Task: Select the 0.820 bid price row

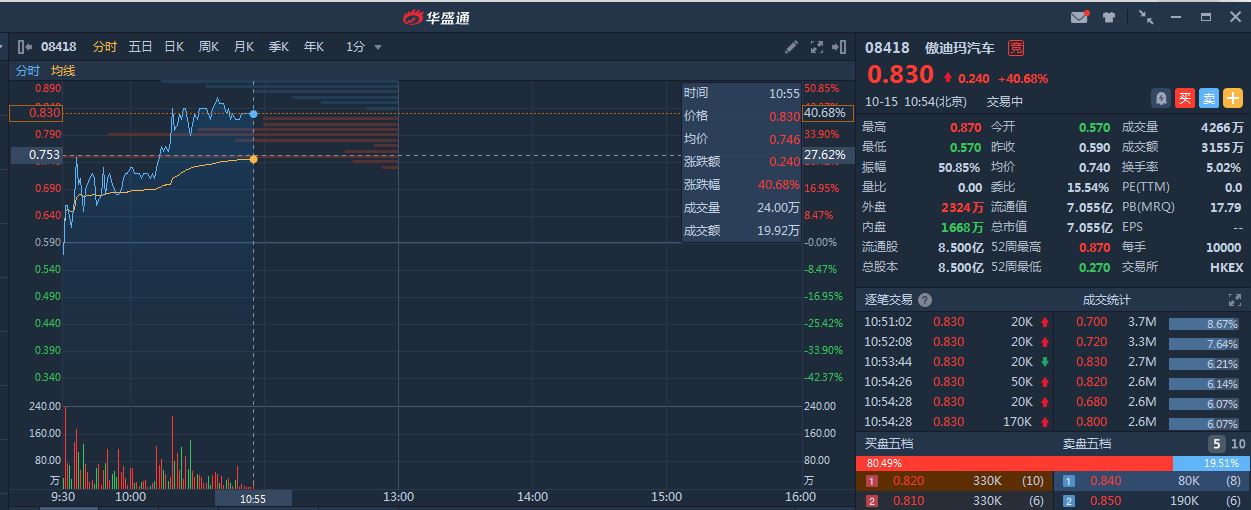Action: tap(953, 481)
